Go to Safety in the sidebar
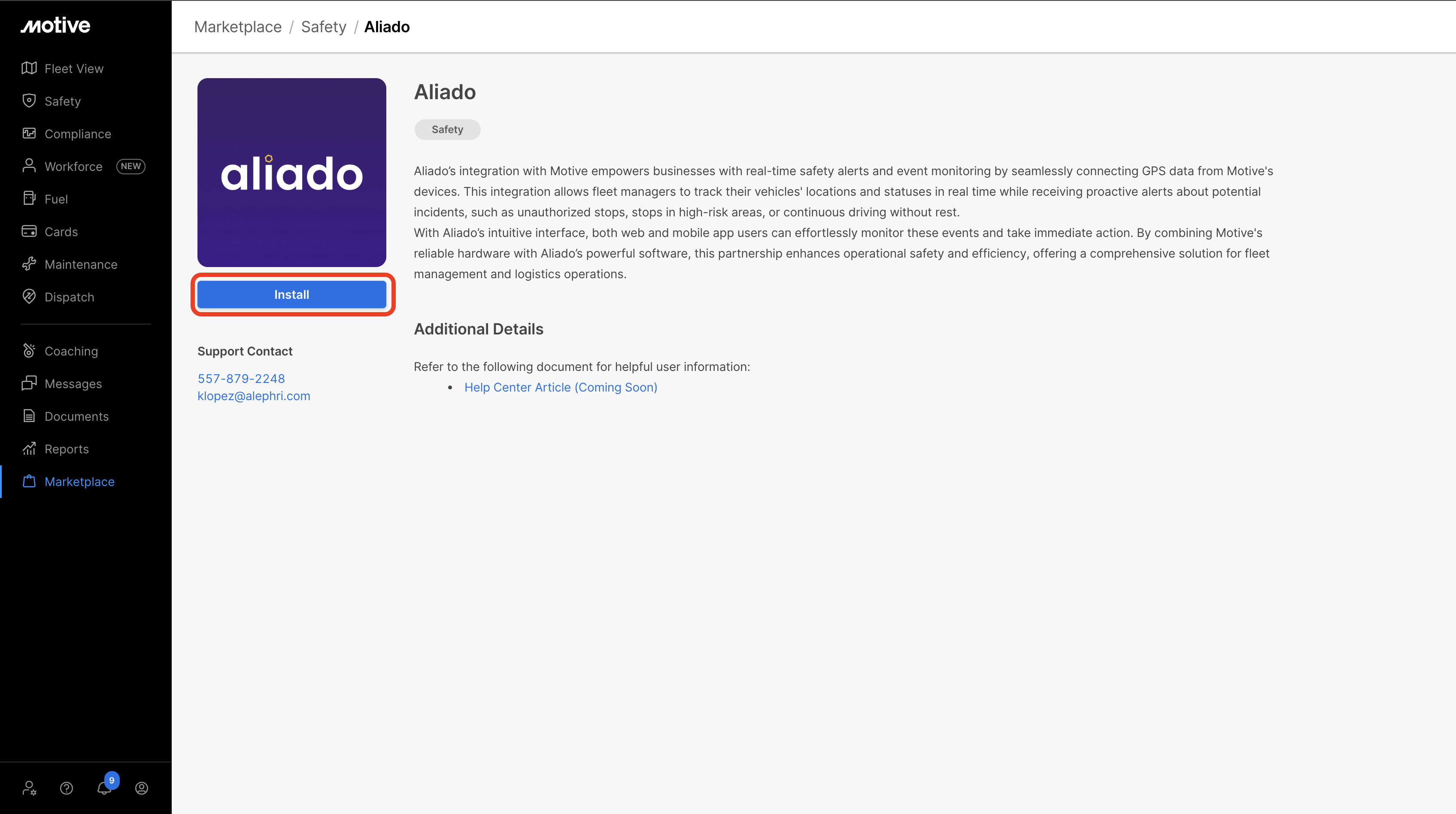Image resolution: width=1456 pixels, height=814 pixels. tap(63, 101)
